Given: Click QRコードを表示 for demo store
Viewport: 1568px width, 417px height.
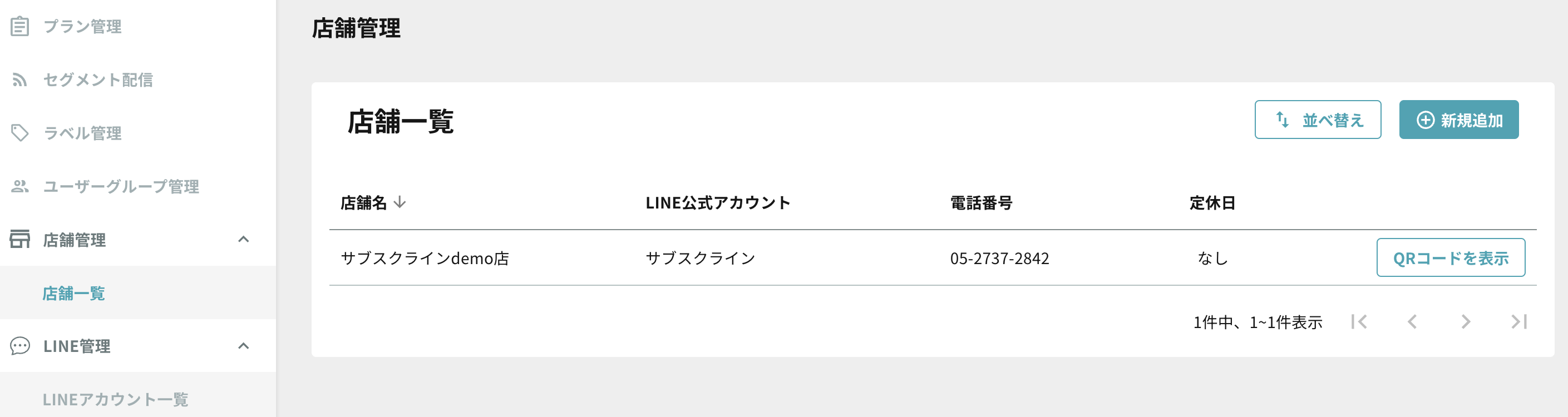Looking at the screenshot, I should coord(1451,258).
